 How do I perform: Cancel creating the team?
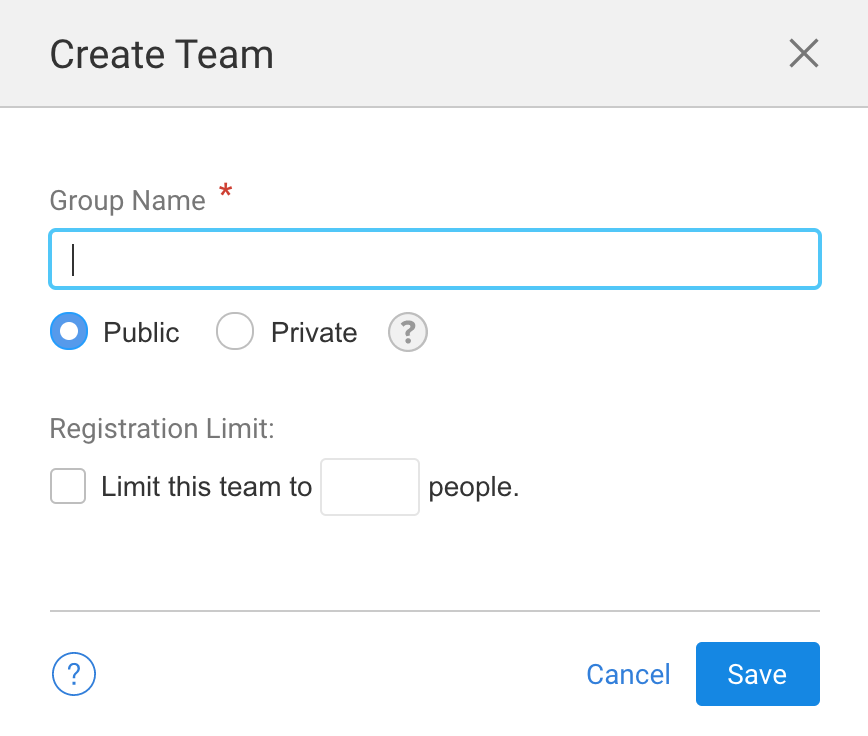[628, 674]
